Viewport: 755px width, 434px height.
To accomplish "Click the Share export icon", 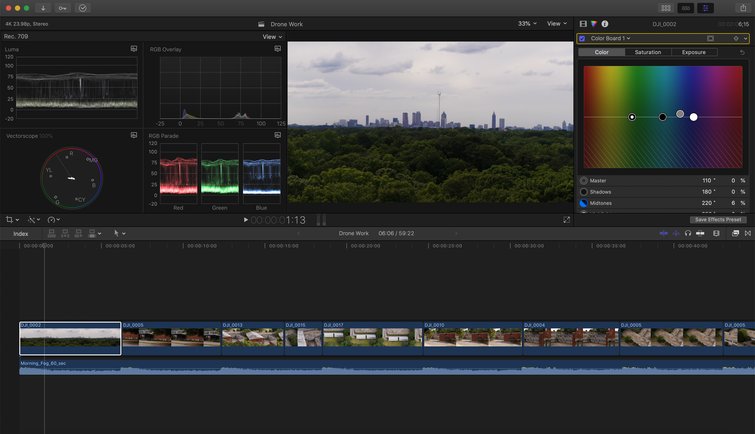I will [x=743, y=8].
